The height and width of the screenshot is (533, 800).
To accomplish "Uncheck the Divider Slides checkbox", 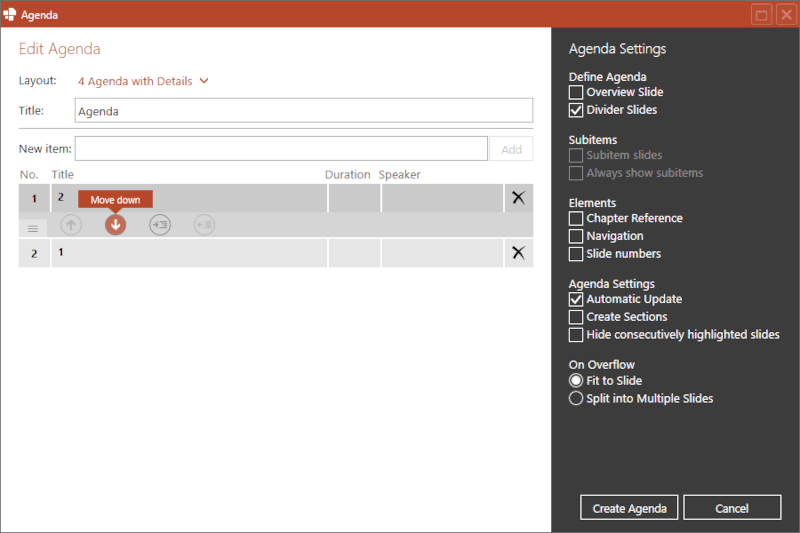I will [576, 110].
